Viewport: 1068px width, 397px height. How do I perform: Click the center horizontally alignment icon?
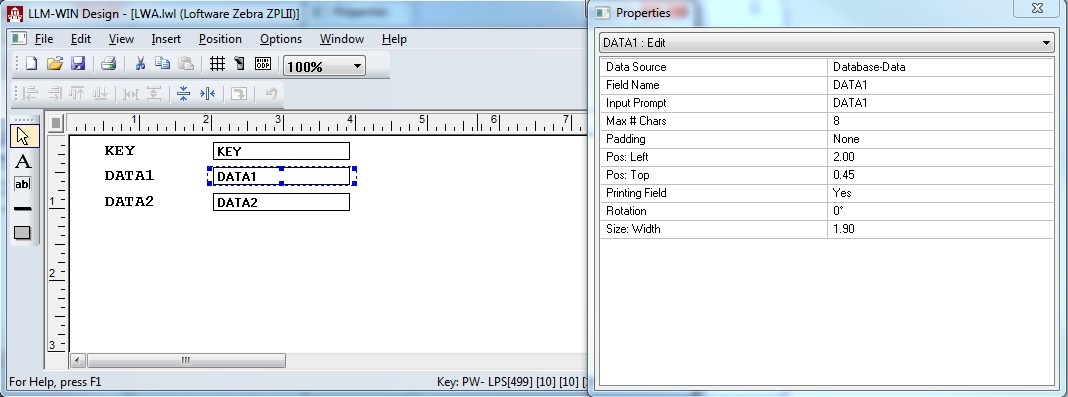[208, 93]
